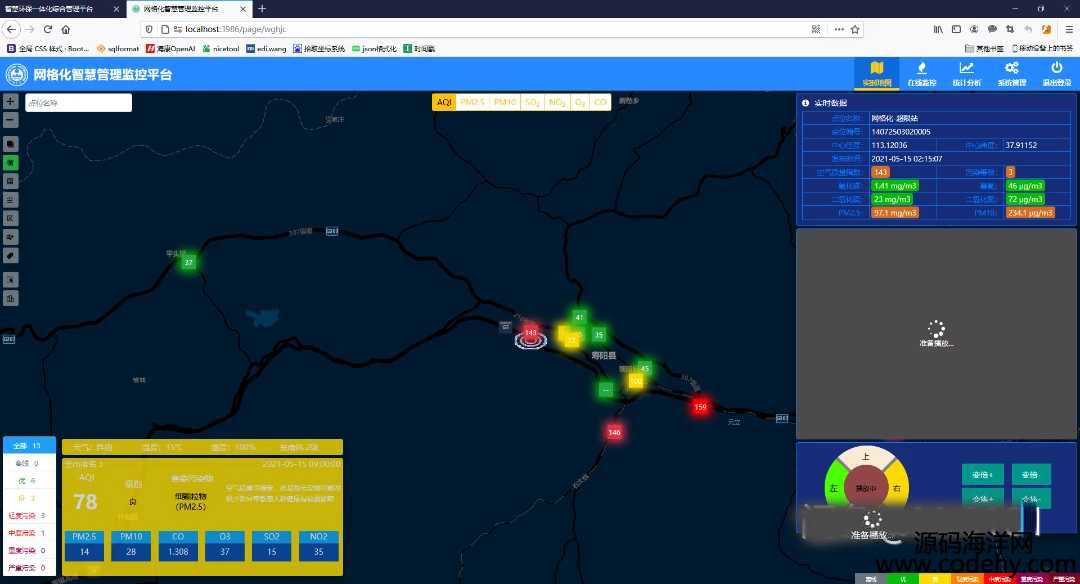The image size is (1080, 584).
Task: Select the PM2.5 pollutant option
Action: pos(472,102)
